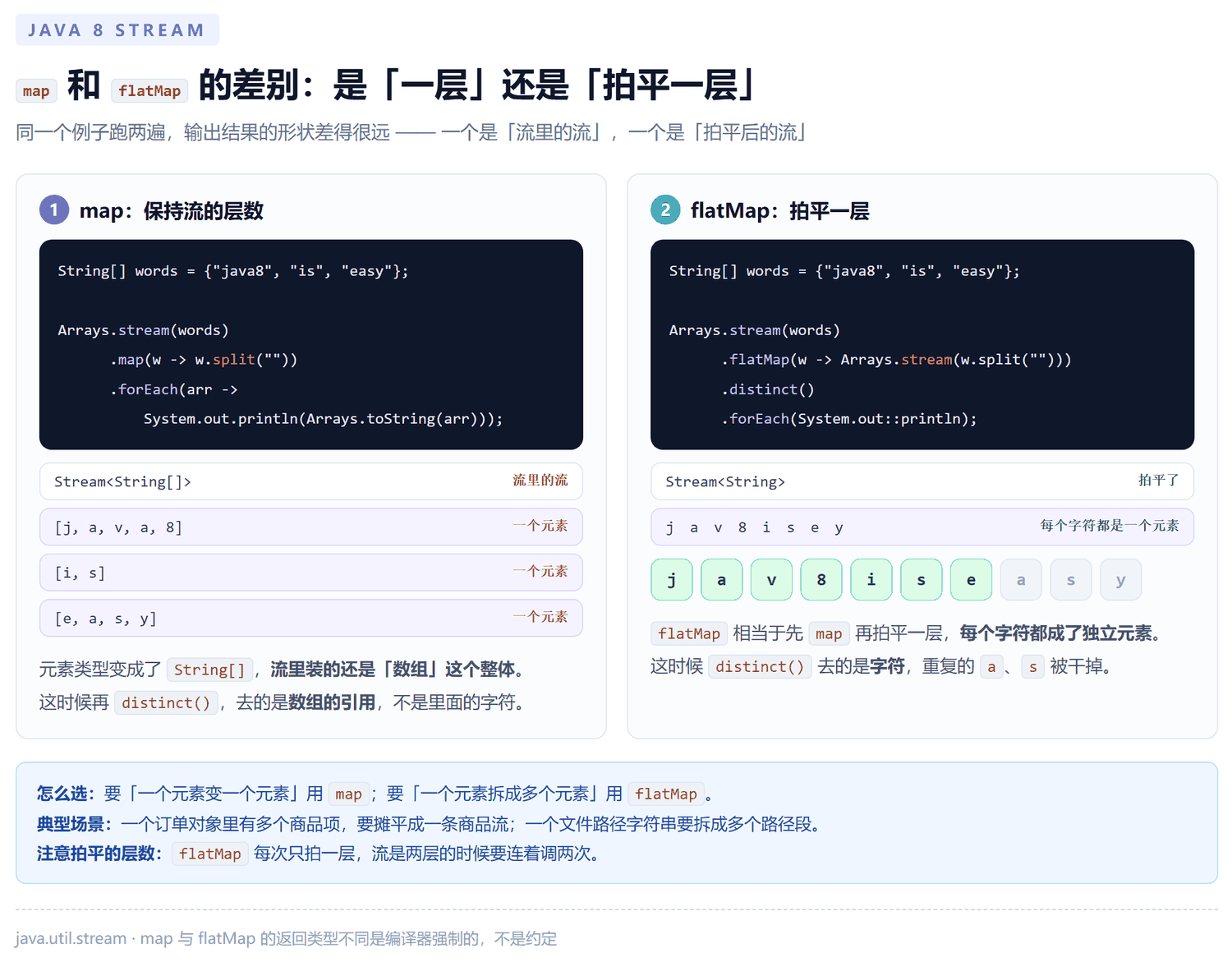Select the "[e, a, s, y]" output row
Screen dimensions: 1232x962
[311, 618]
